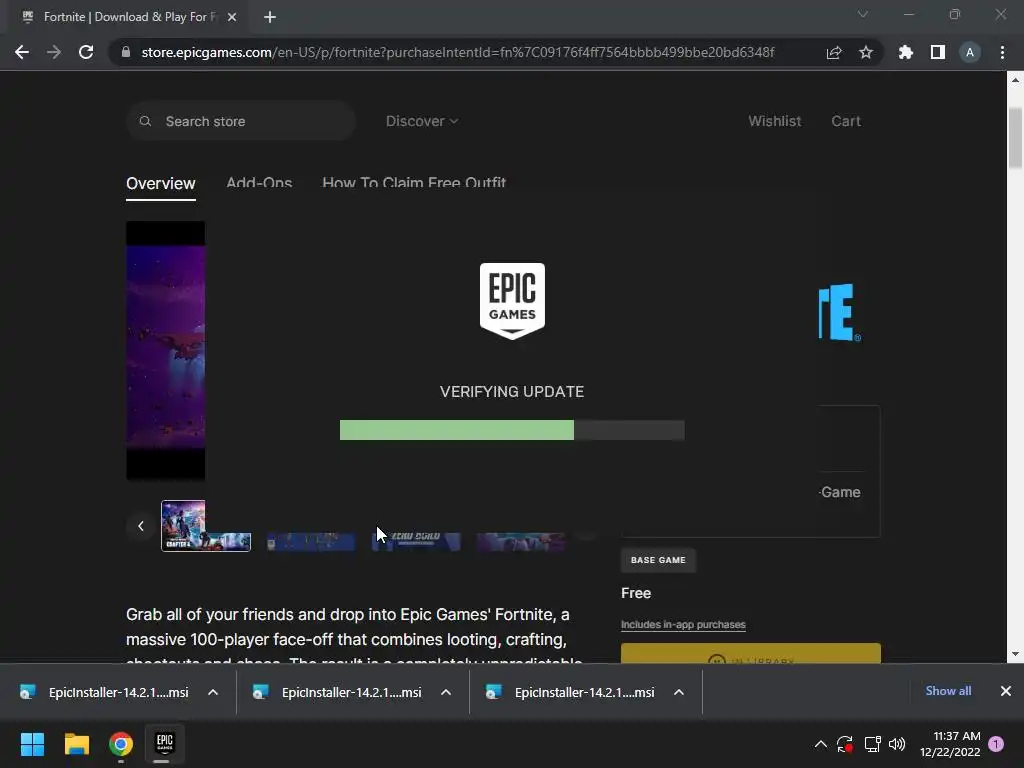
Task: Click the magnifier icon in Search store
Action: (x=146, y=121)
